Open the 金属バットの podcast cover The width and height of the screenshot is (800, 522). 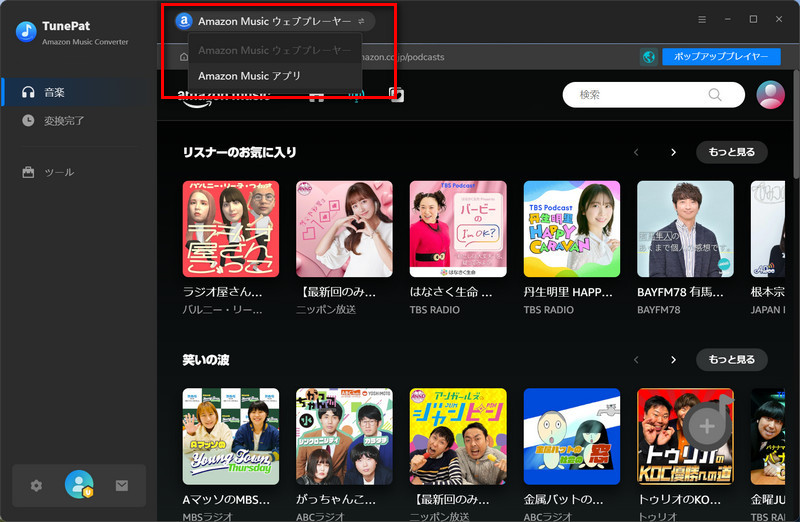572,436
